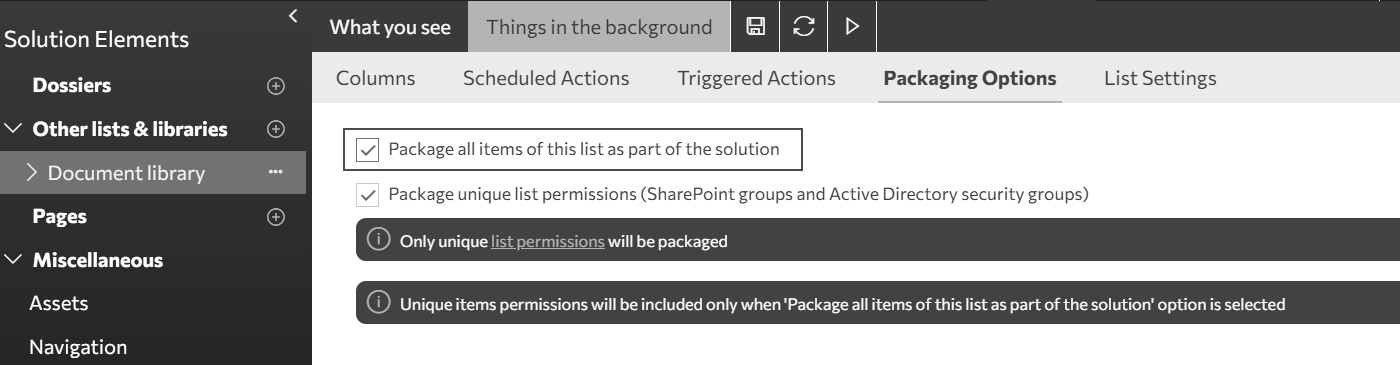Image resolution: width=1400 pixels, height=365 pixels.
Task: Select Navigation in the sidebar
Action: 78,347
